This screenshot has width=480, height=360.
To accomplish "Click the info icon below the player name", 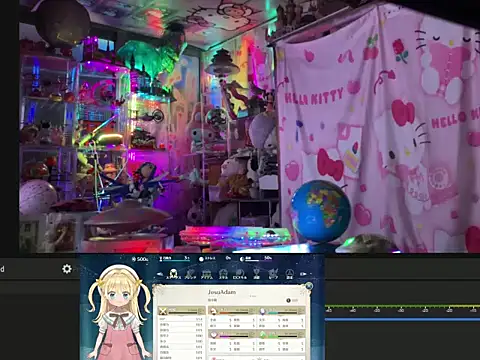I will tap(288, 300).
